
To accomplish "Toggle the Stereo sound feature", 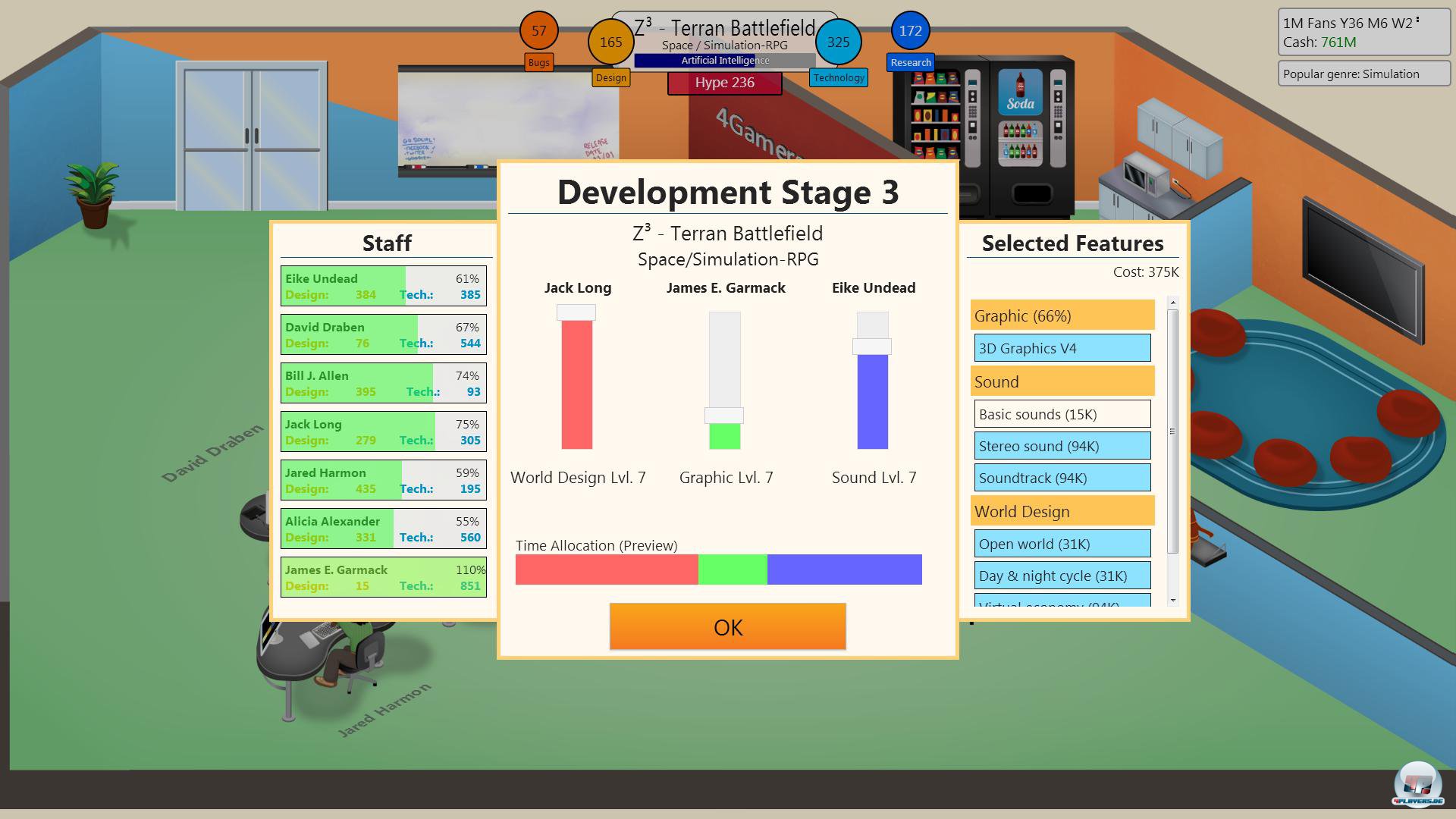I will (1062, 447).
